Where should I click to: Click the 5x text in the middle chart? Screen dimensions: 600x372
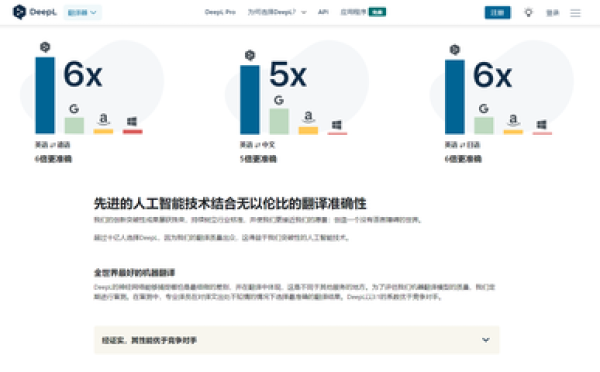click(288, 74)
